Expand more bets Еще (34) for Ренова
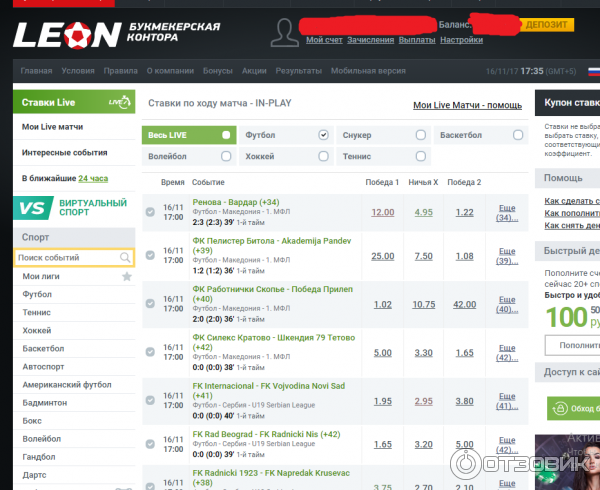The image size is (600, 490). tap(507, 212)
